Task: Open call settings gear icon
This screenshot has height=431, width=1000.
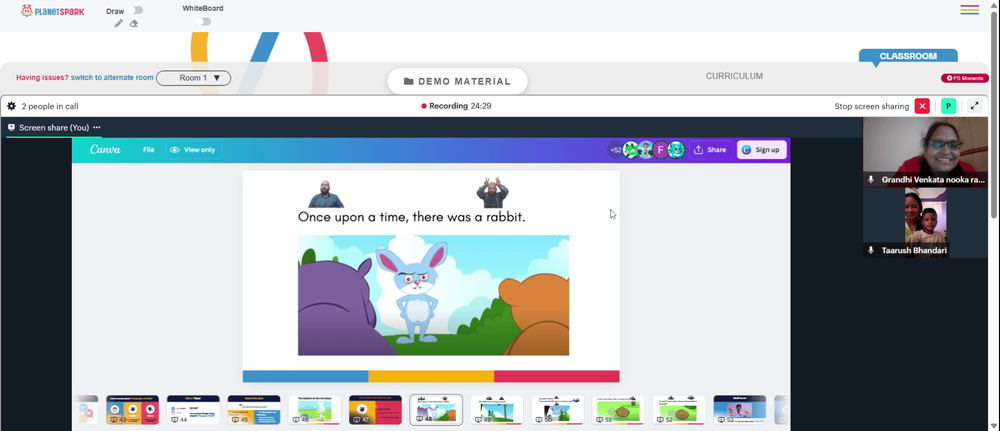Action: click(11, 106)
